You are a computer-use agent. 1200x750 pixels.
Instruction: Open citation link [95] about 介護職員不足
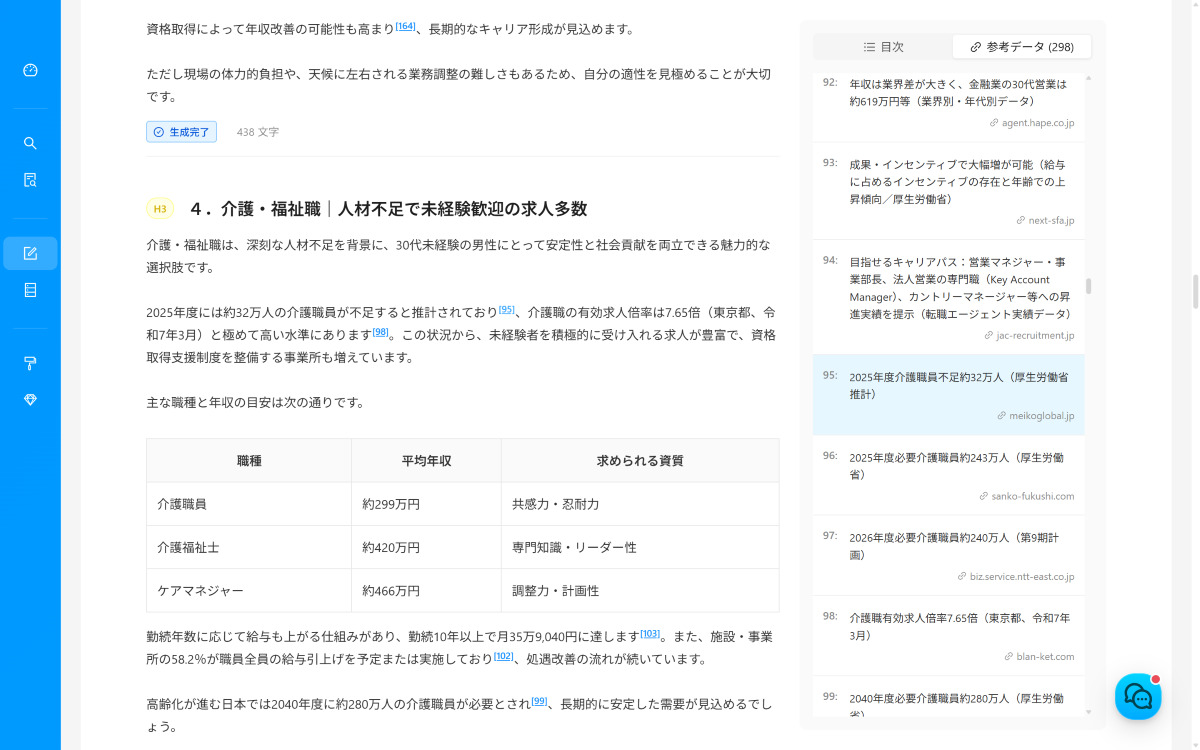505,309
